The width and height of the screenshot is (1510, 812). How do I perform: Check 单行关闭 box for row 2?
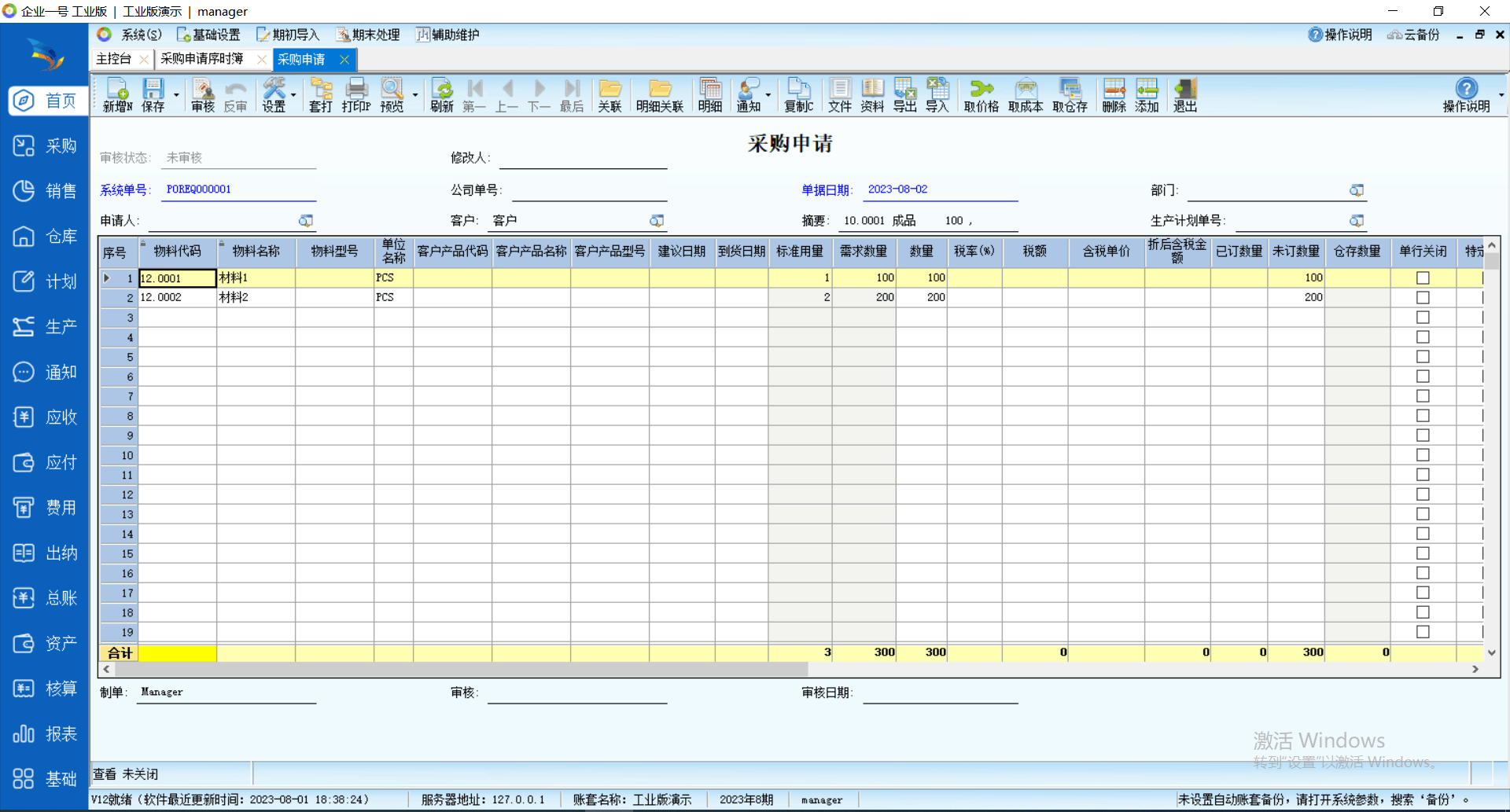click(x=1423, y=297)
